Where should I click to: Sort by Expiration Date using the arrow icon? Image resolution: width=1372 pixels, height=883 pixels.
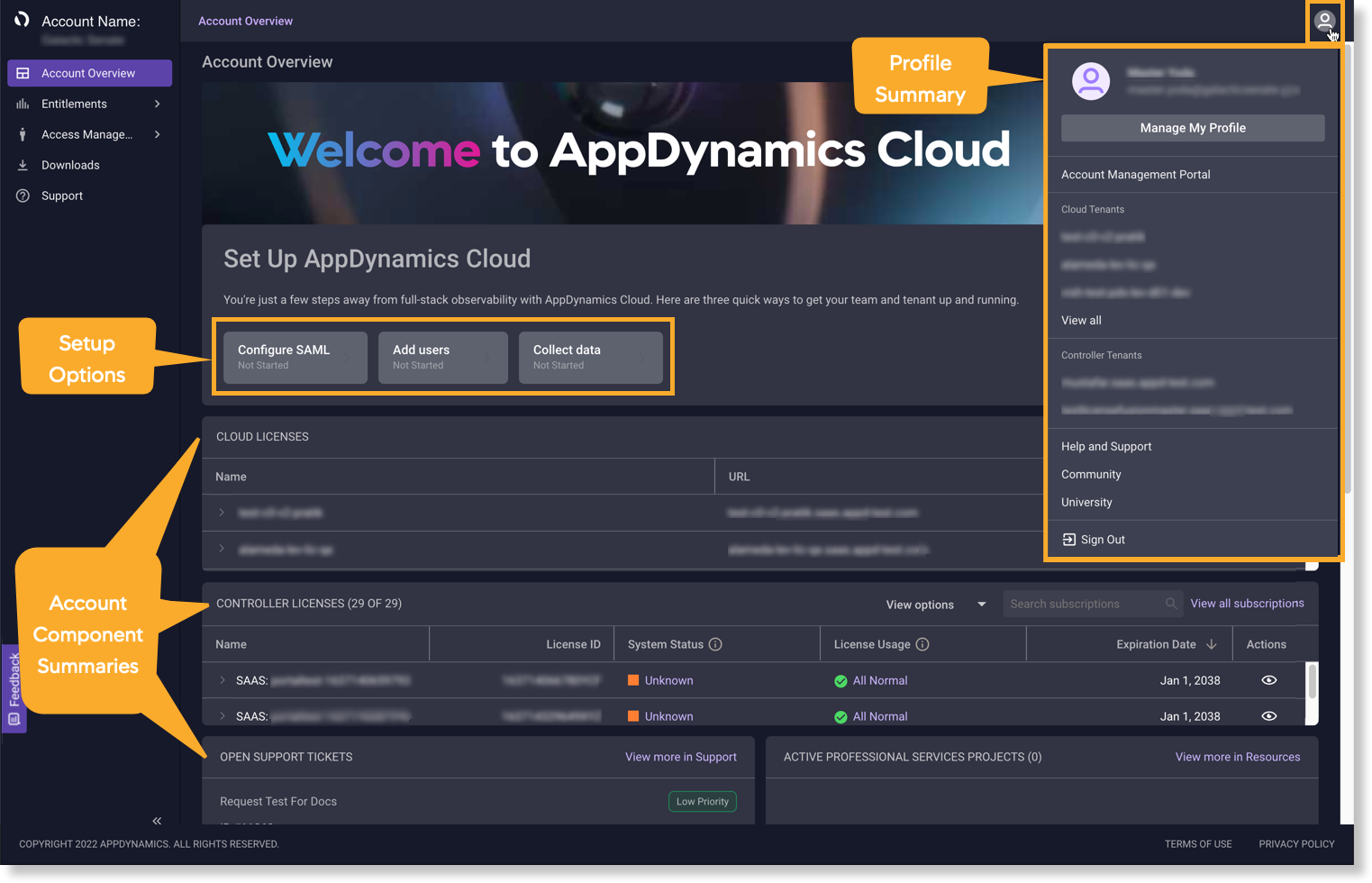point(1212,644)
